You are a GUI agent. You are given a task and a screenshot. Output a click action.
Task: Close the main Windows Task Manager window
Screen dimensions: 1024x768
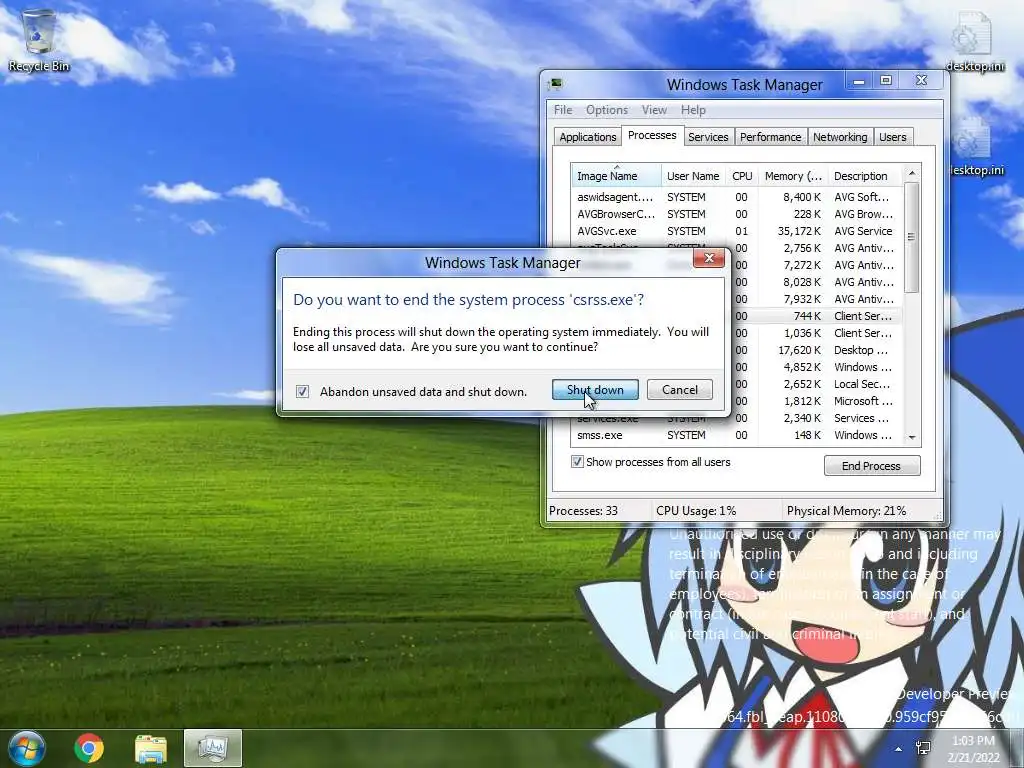921,81
